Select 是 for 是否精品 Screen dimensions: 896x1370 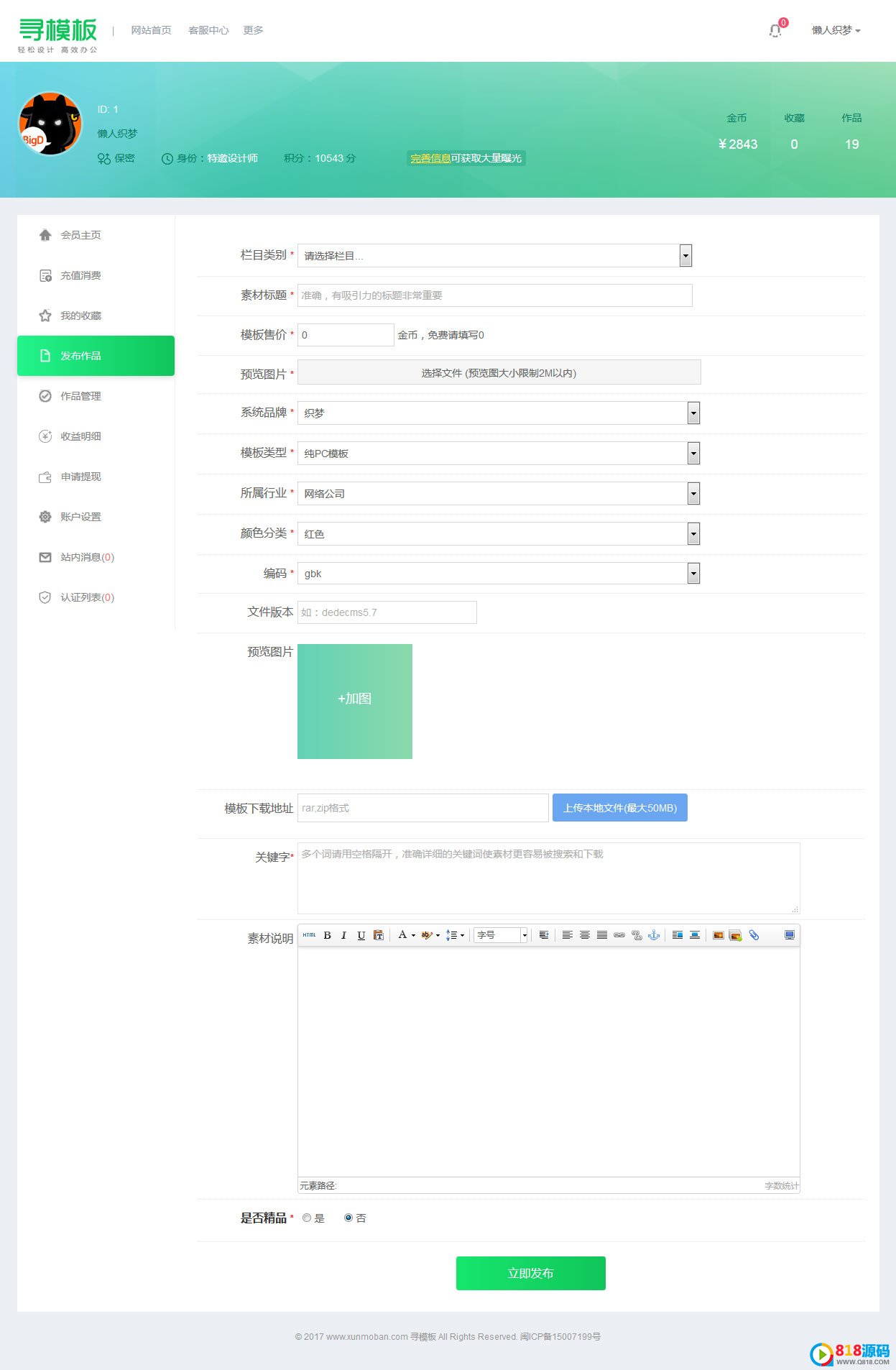(307, 1218)
